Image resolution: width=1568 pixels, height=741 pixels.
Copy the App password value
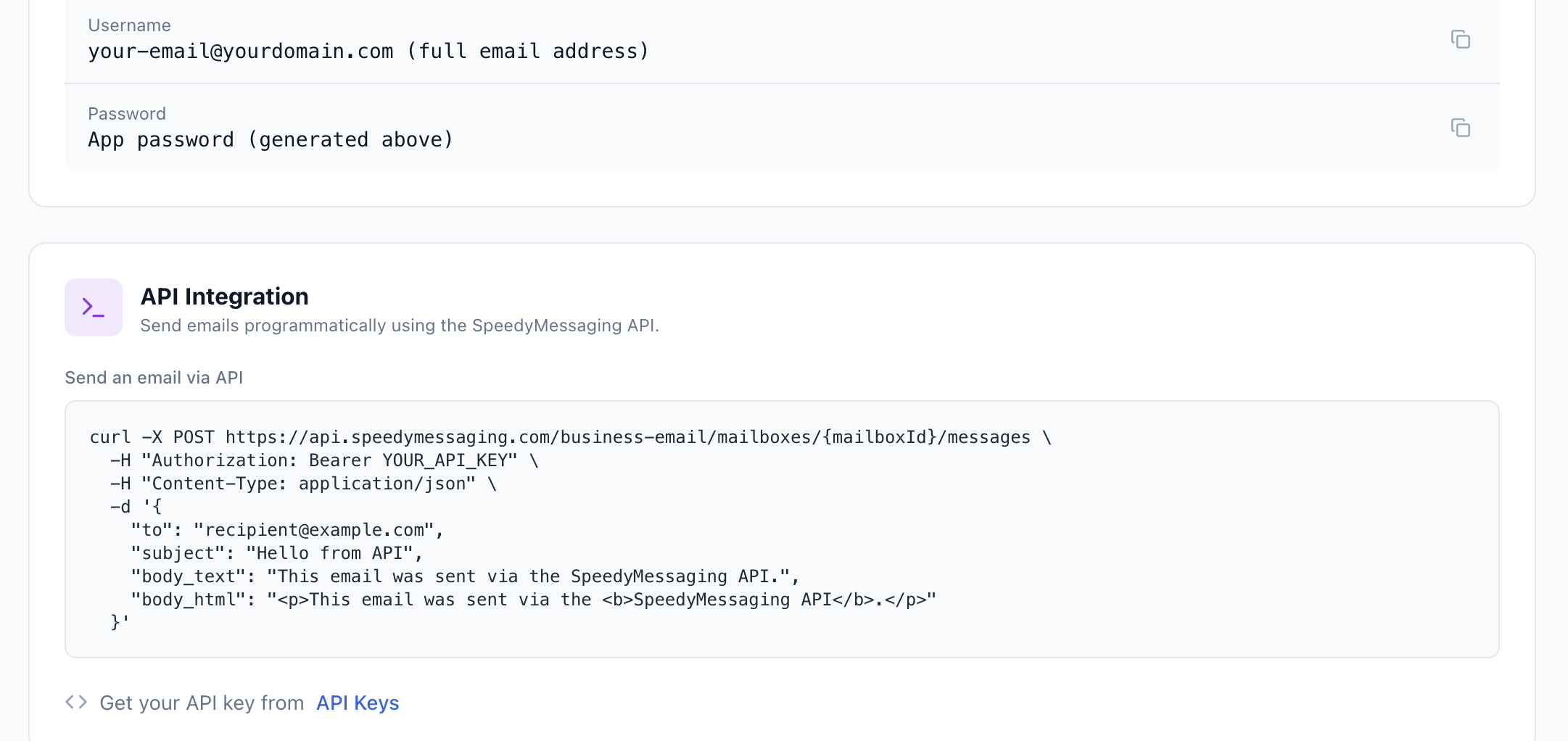click(x=1460, y=128)
